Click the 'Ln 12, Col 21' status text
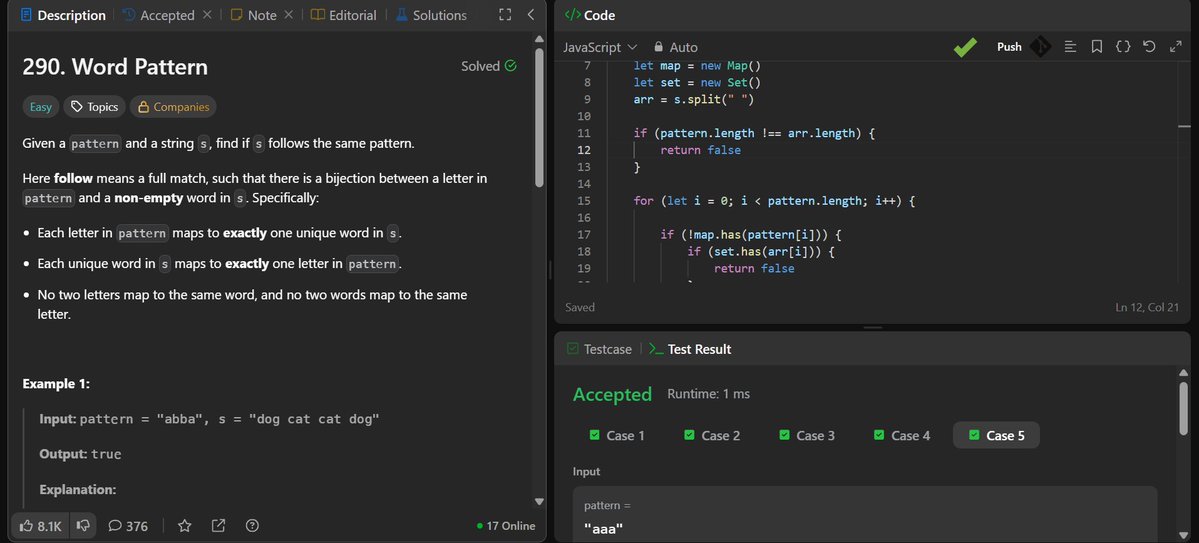 [1149, 307]
